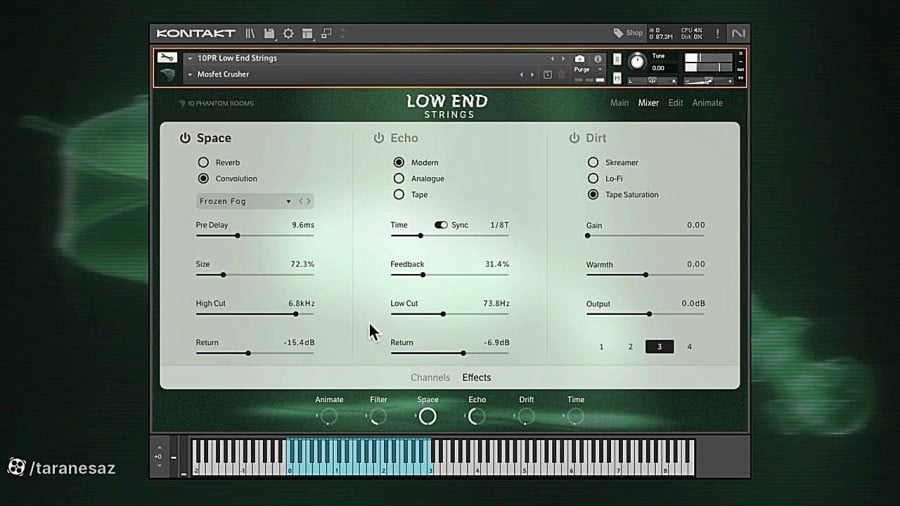Expand the 10PR Low End Strings instrument menu

coord(190,59)
